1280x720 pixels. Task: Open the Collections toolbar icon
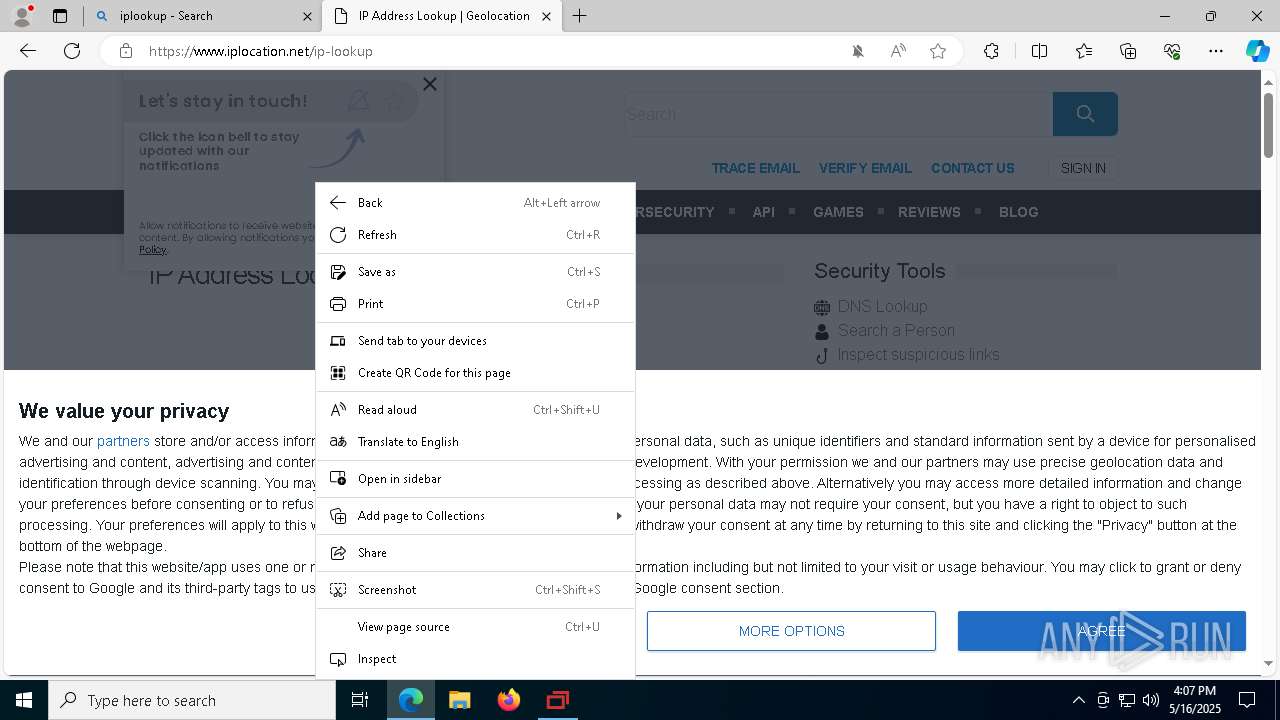point(1128,51)
